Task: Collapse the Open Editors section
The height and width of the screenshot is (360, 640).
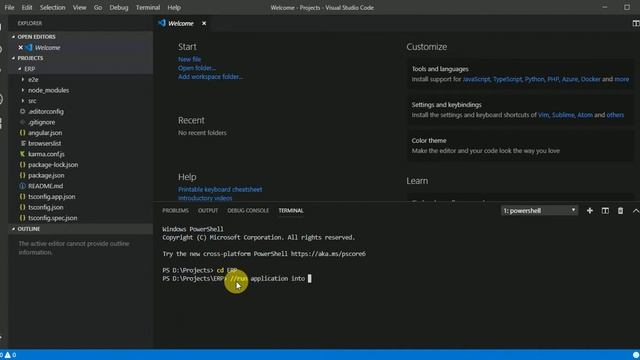Action: pos(13,37)
